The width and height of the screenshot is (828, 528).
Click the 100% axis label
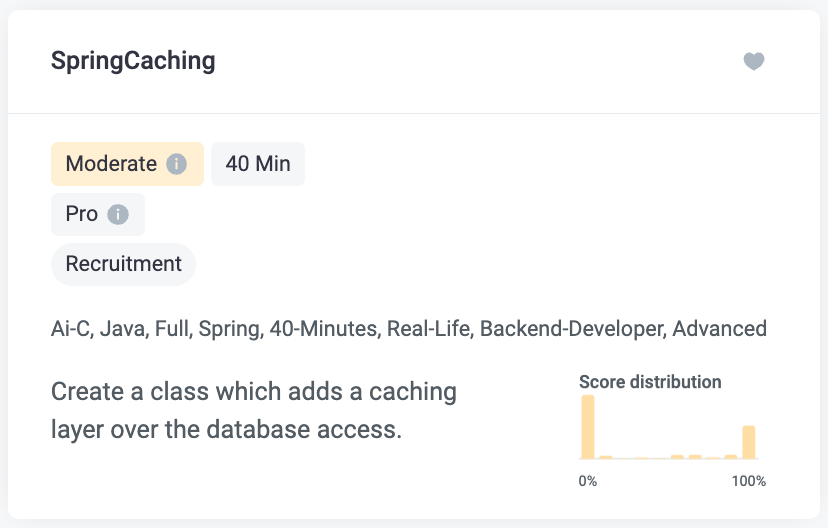pyautogui.click(x=749, y=481)
